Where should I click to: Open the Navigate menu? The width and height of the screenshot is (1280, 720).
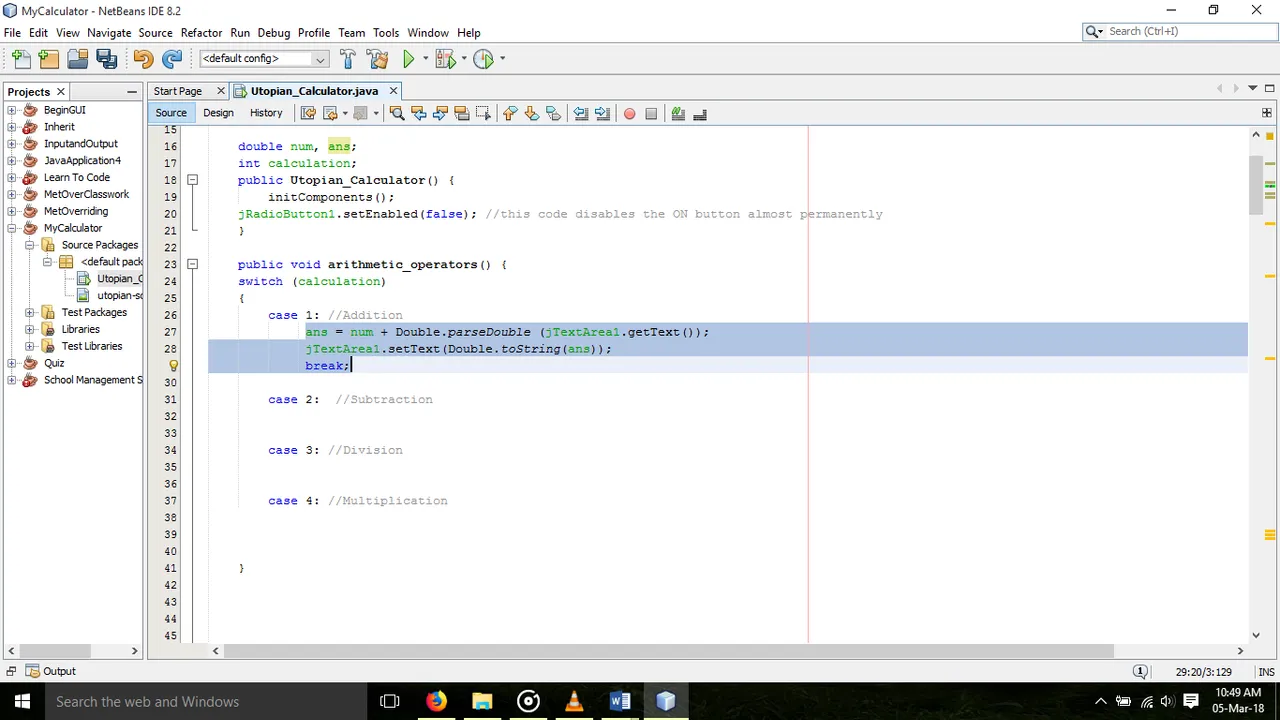click(x=109, y=32)
